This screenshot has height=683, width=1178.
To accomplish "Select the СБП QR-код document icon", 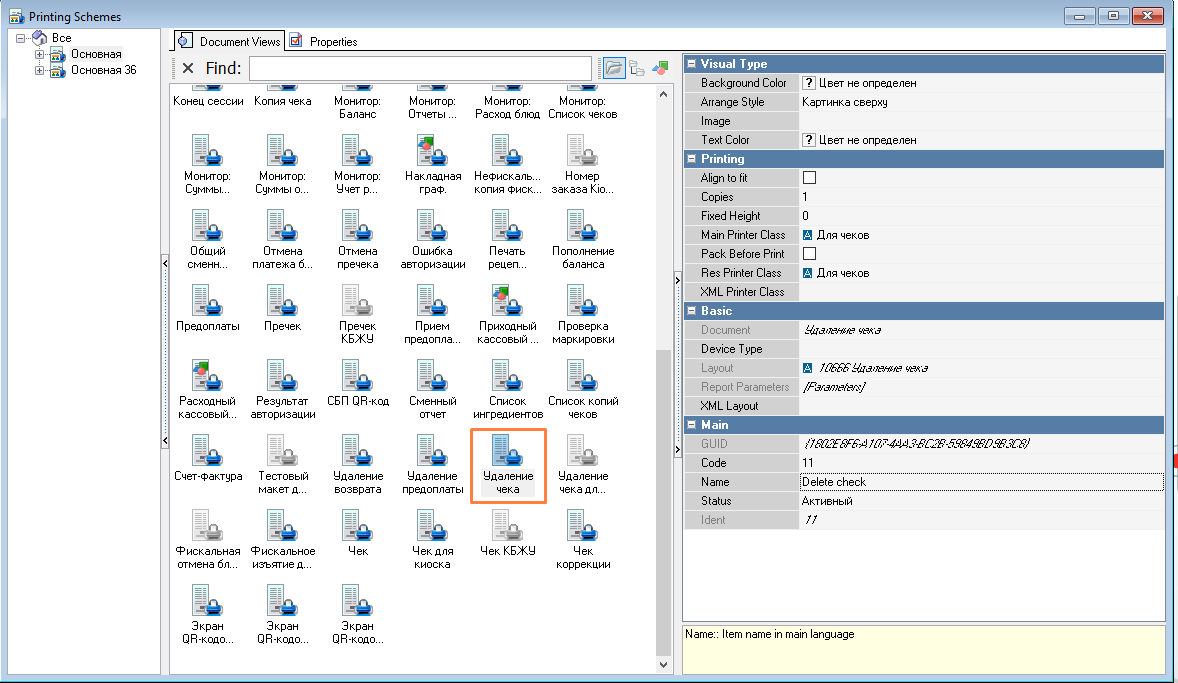I will point(358,375).
